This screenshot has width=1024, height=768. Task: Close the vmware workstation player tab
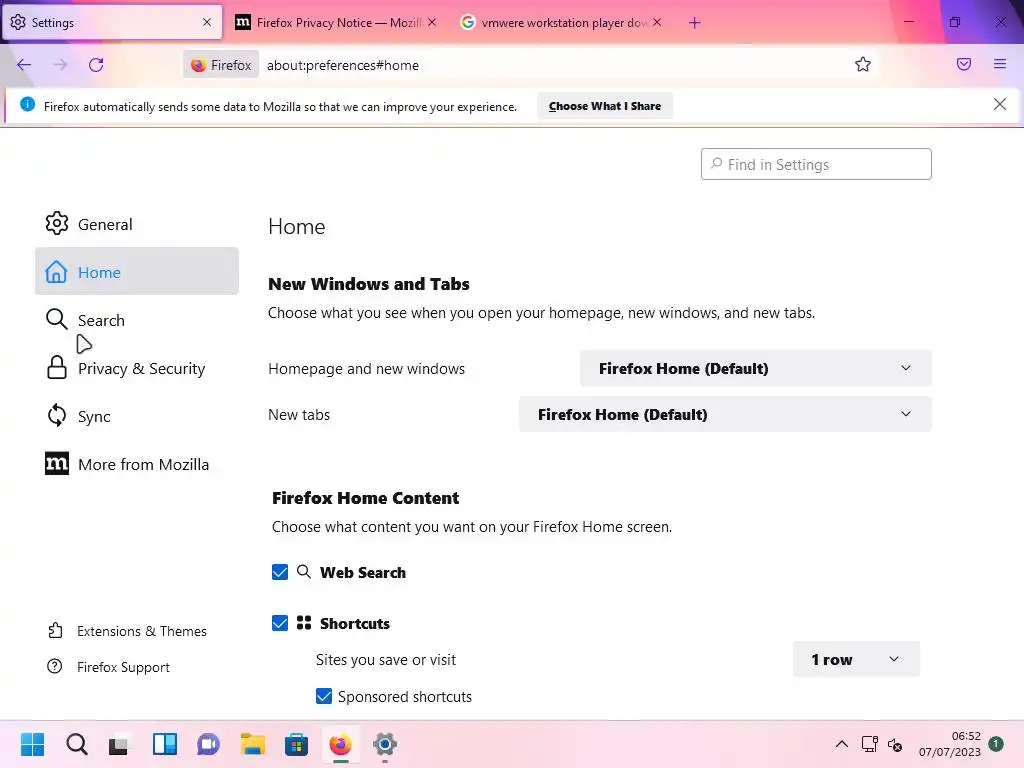[657, 22]
